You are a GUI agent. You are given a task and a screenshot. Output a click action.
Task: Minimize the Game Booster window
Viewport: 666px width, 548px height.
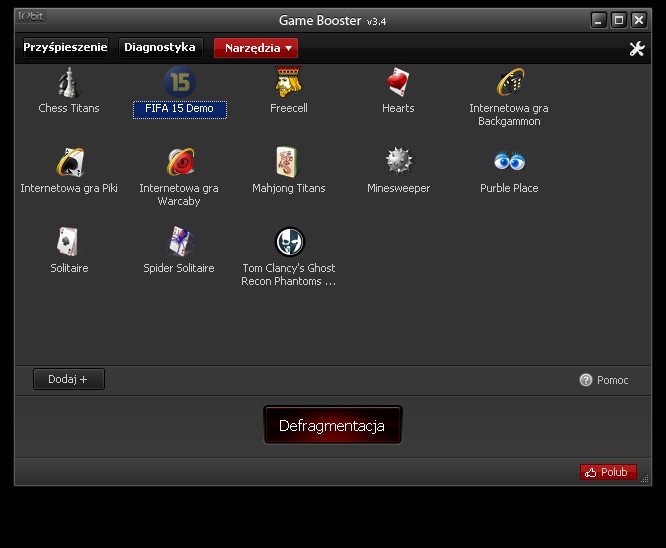[598, 20]
